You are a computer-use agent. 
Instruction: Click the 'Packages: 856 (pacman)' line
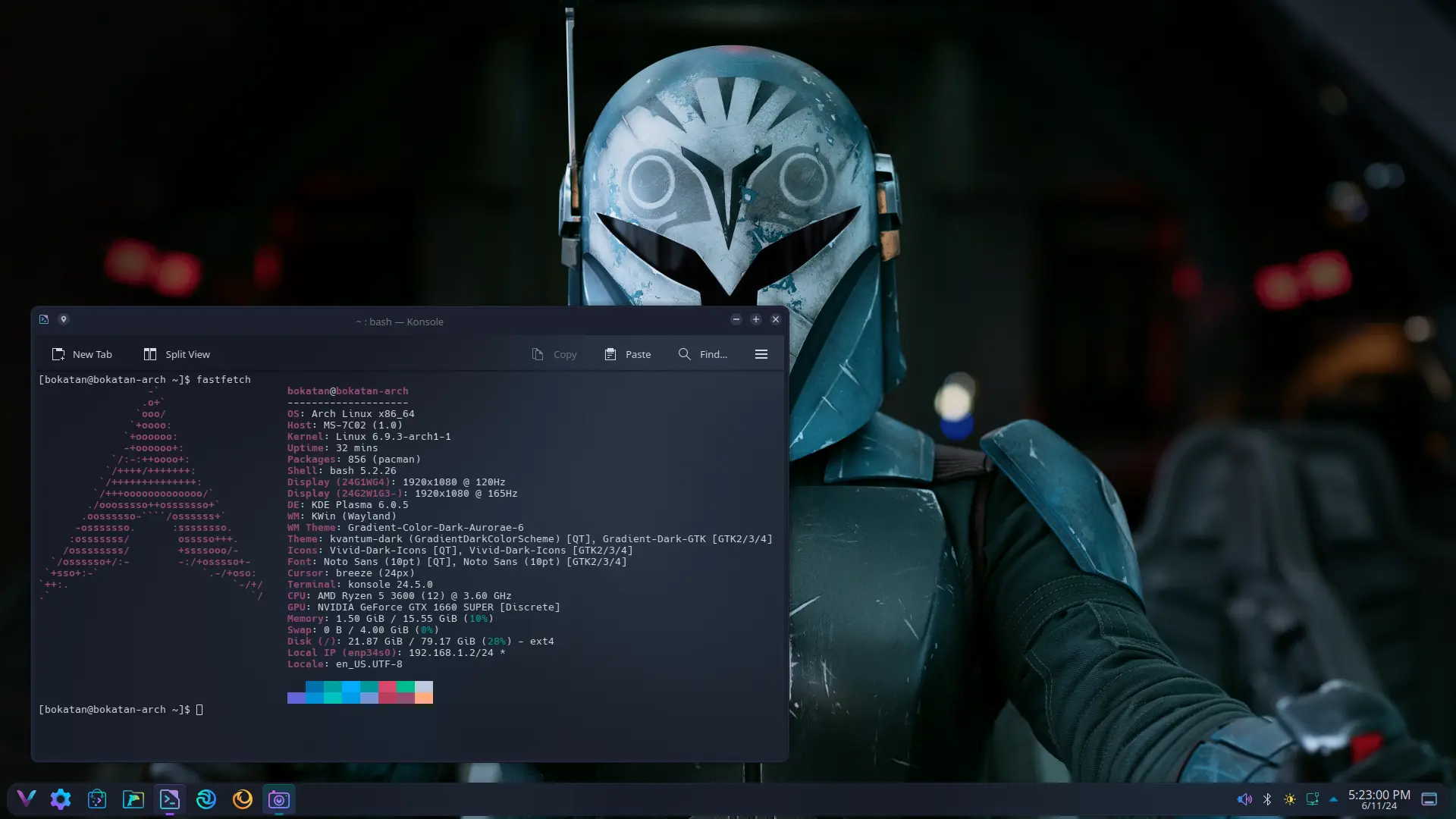tap(353, 460)
